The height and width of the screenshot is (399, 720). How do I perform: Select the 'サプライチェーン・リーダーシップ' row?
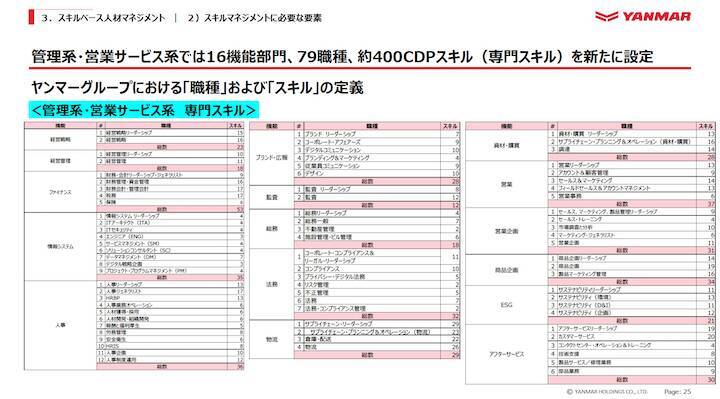pyautogui.click(x=377, y=324)
